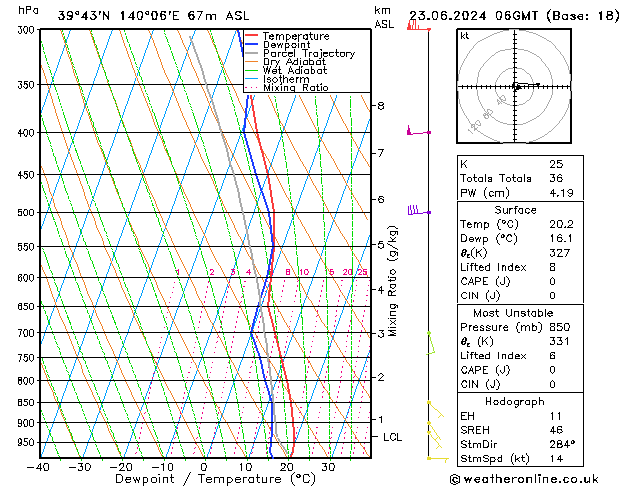Screen dimensions: 629x486
Task: Click the purple wind barb at 500 hPa
Action: 418,210
